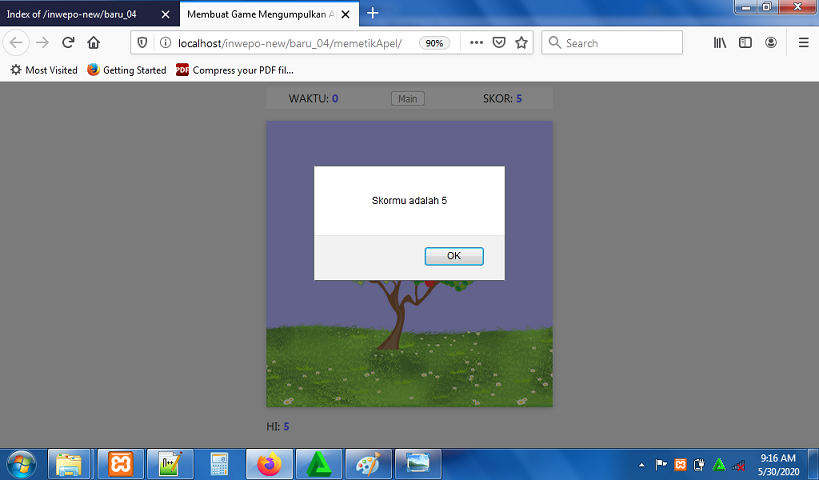Screen dimensions: 819x480
Task: Click the XAMPP system tray icon
Action: [680, 464]
